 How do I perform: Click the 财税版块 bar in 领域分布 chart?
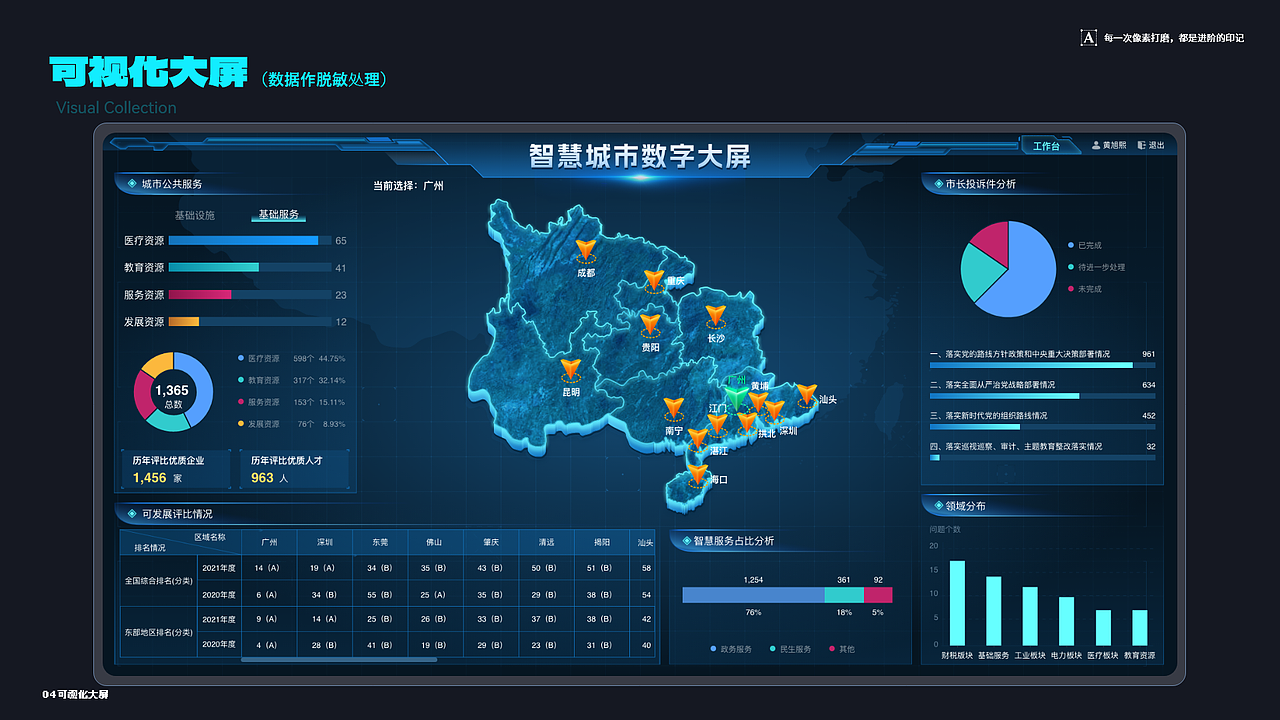click(957, 603)
